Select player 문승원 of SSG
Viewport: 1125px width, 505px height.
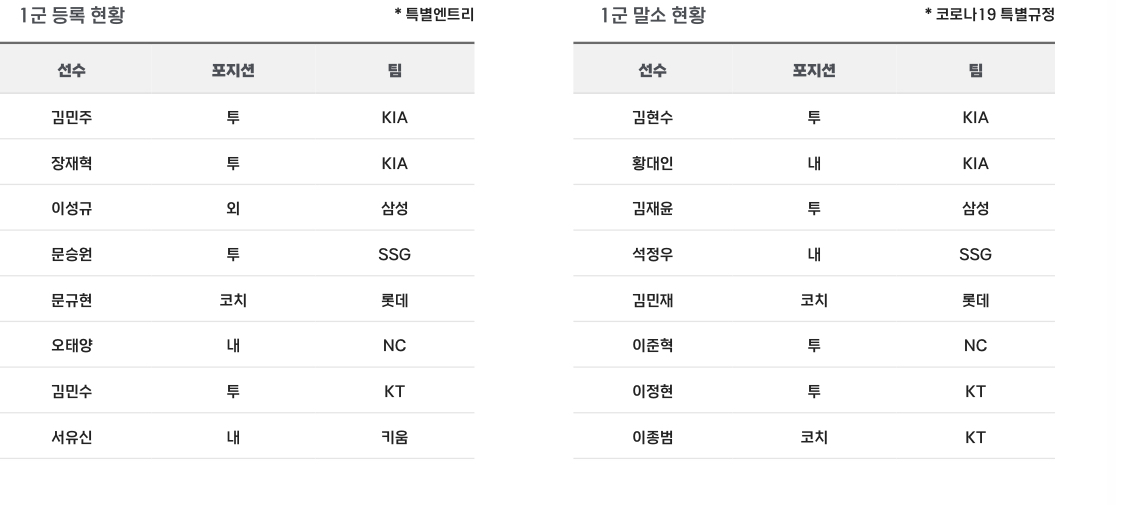[x=72, y=254]
